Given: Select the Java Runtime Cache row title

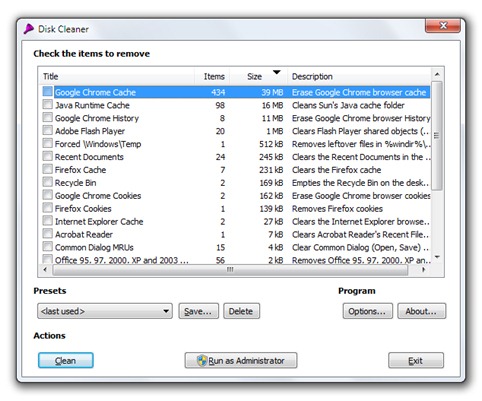Looking at the screenshot, I should 92,105.
